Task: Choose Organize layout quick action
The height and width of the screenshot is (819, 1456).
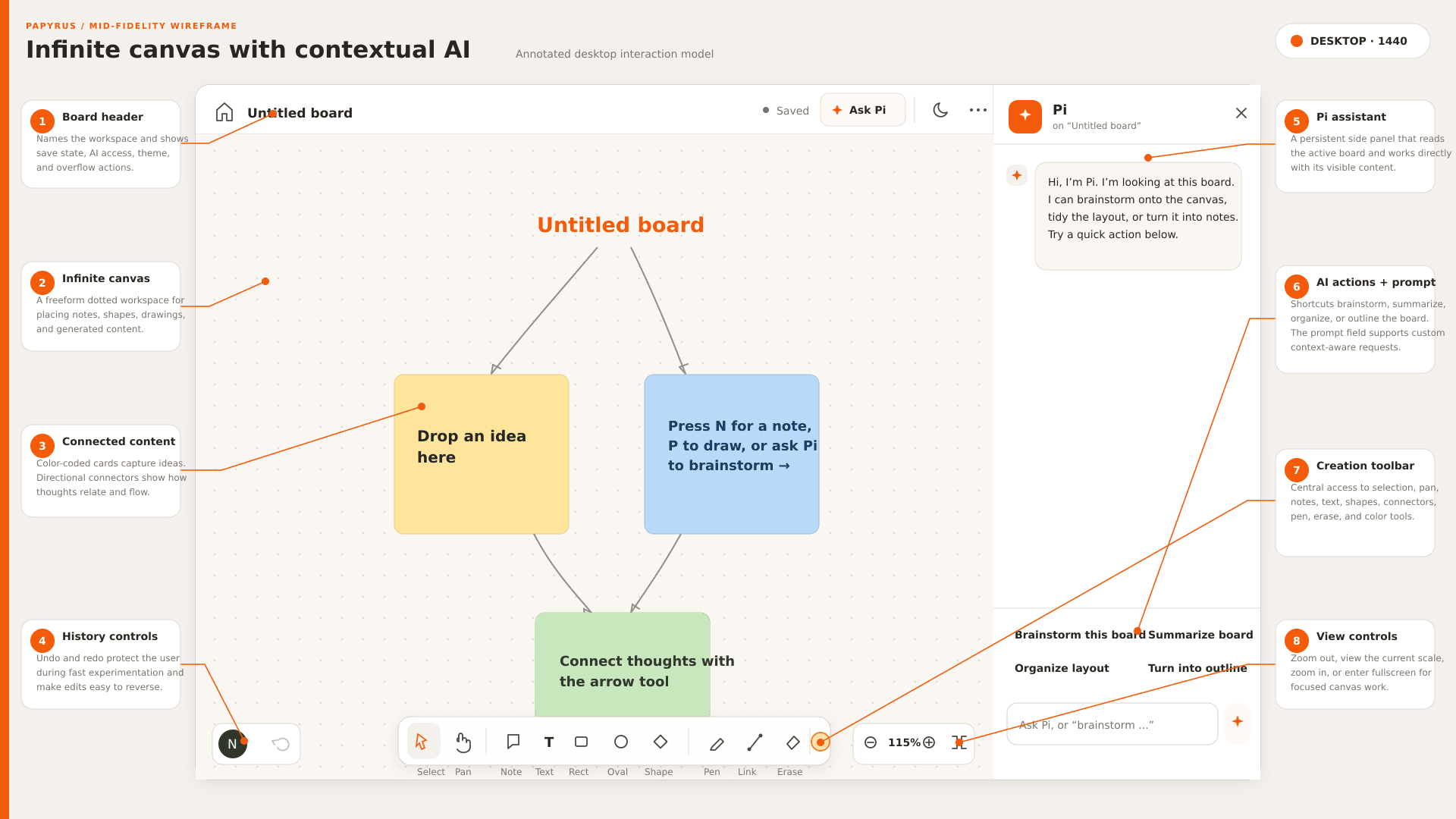Action: (1062, 668)
